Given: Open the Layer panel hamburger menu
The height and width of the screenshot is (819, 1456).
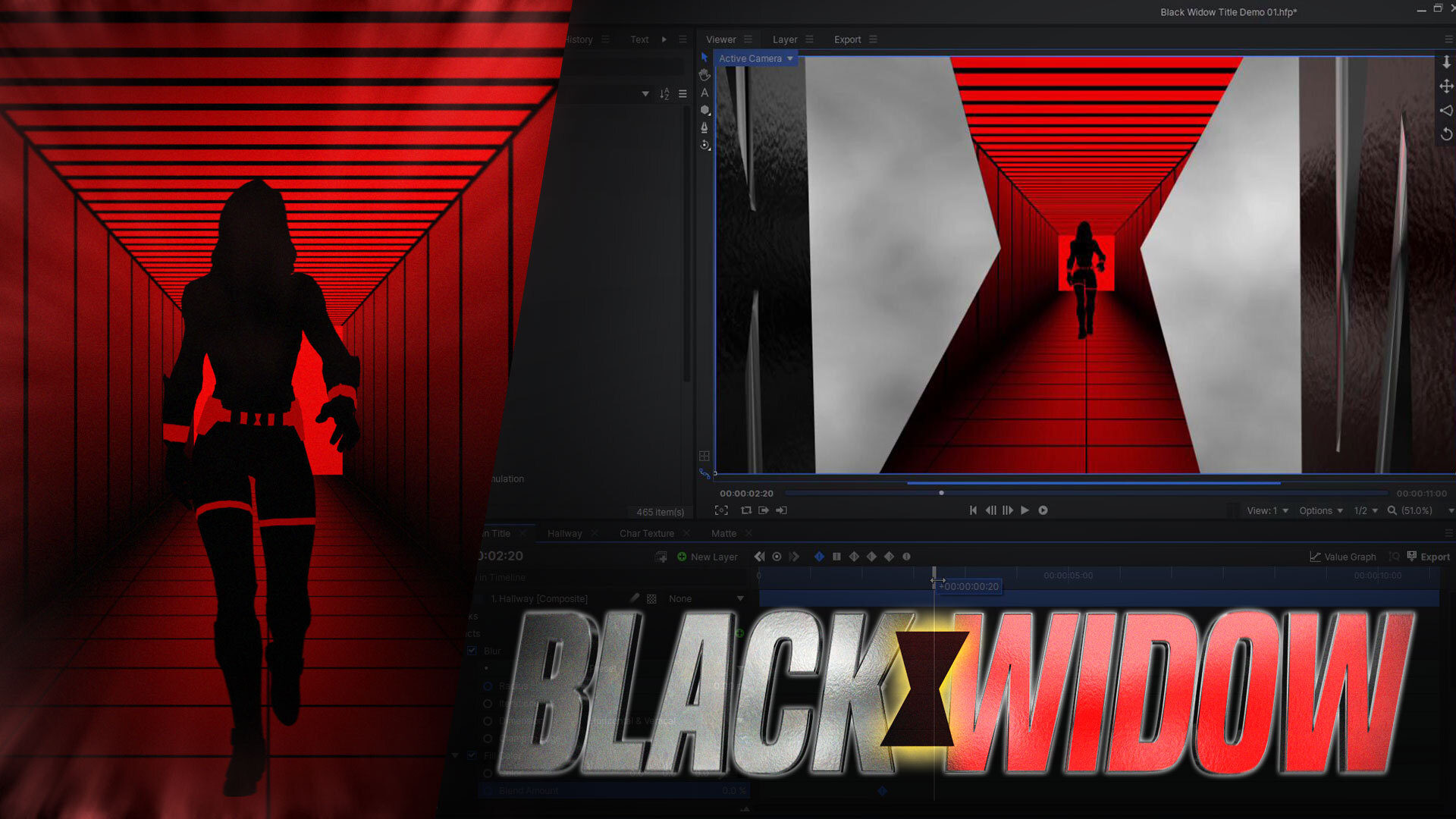Looking at the screenshot, I should click(810, 39).
